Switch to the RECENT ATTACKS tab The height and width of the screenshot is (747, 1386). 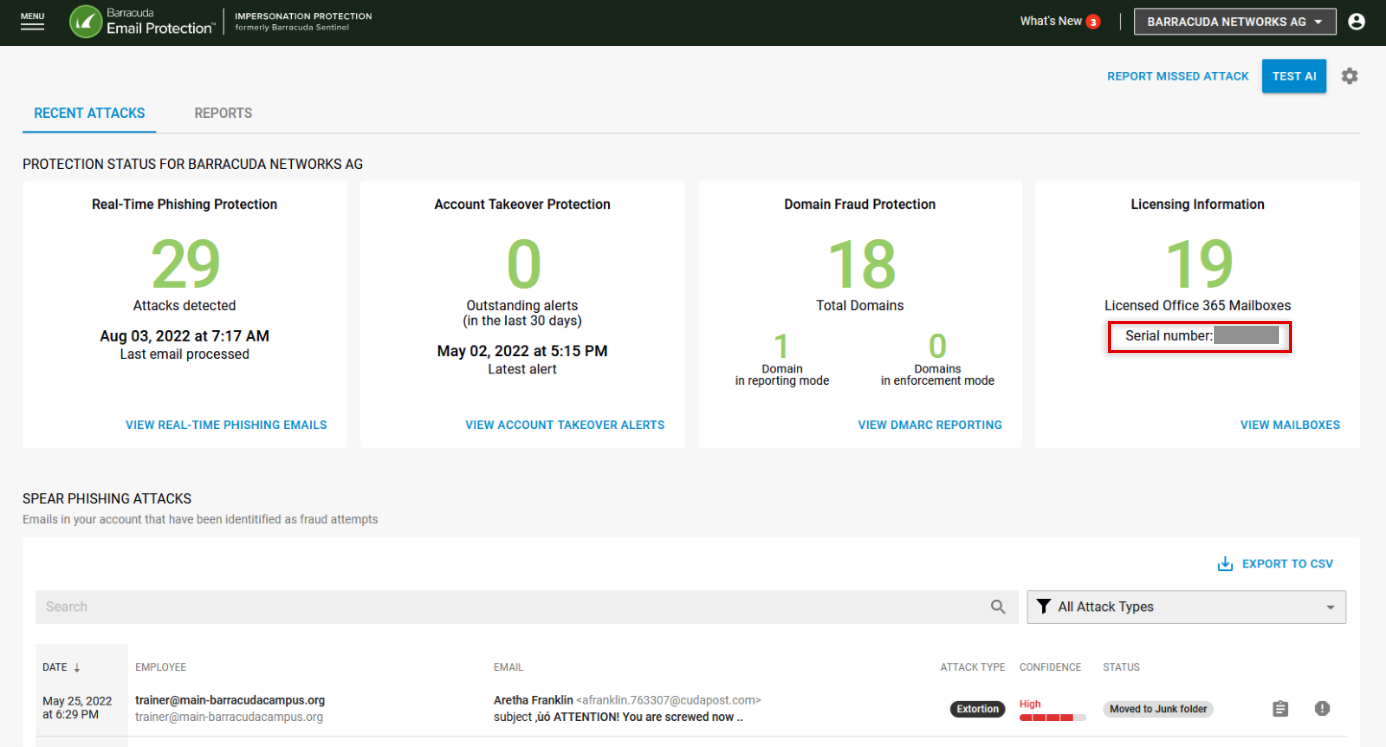[89, 113]
